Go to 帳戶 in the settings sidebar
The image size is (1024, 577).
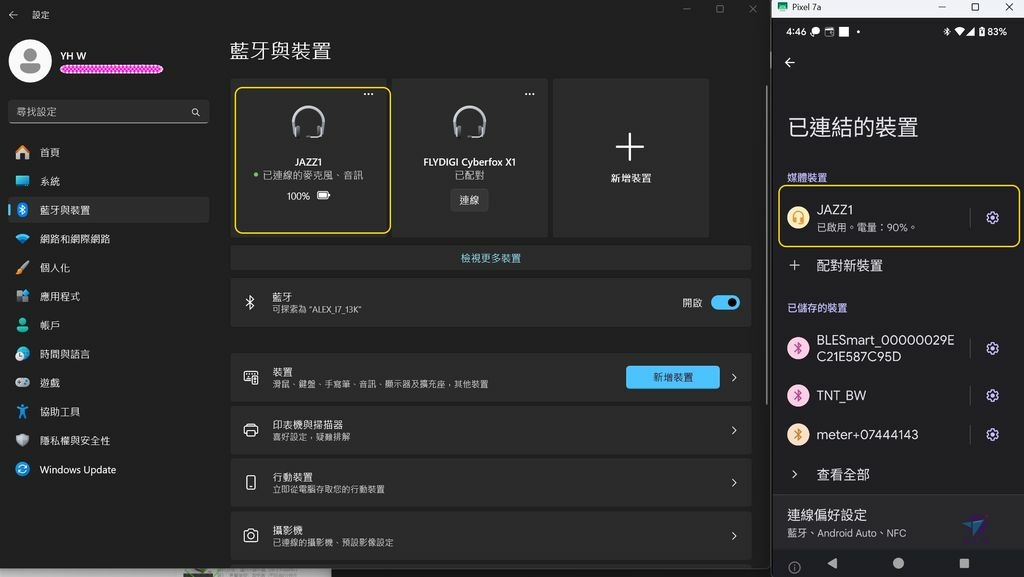point(108,325)
